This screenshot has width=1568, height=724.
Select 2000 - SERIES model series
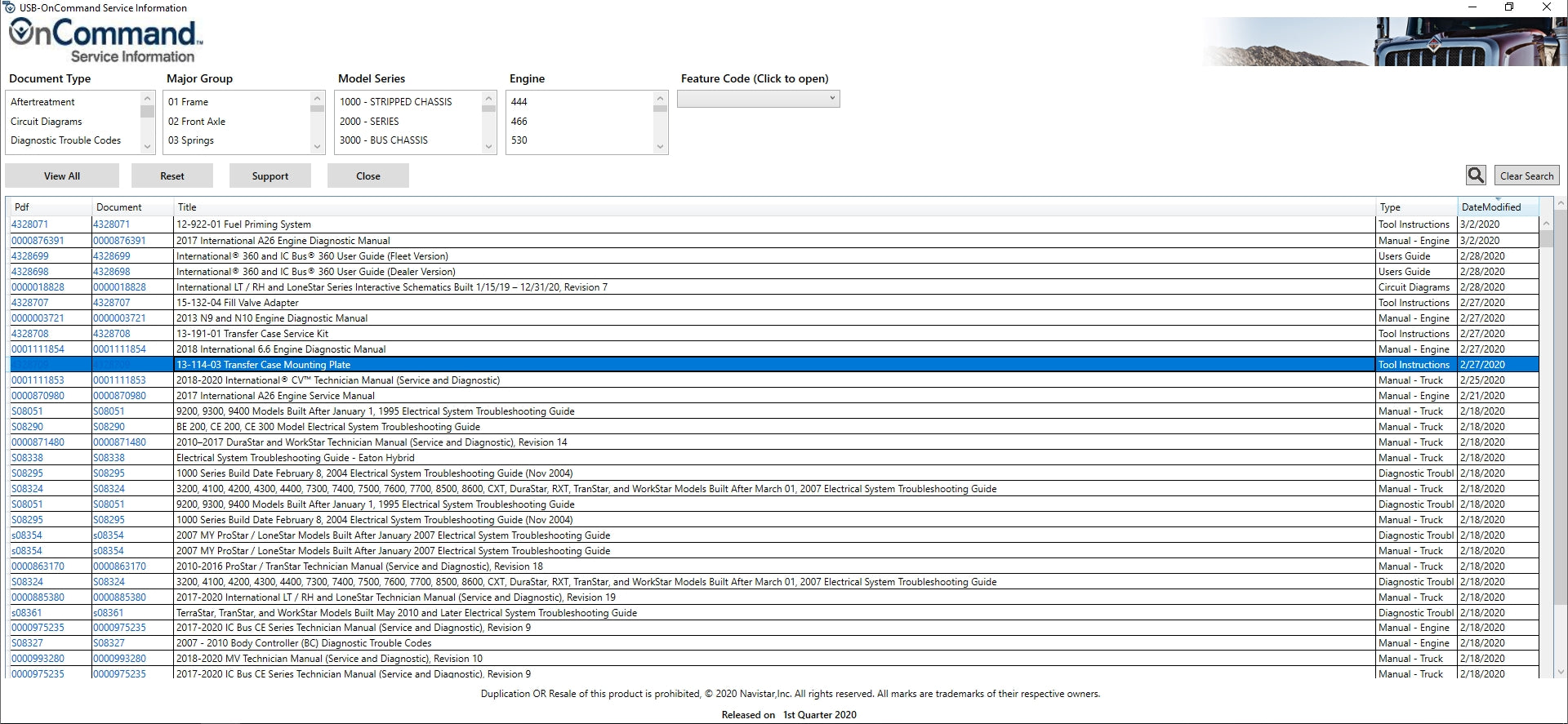[x=369, y=122]
